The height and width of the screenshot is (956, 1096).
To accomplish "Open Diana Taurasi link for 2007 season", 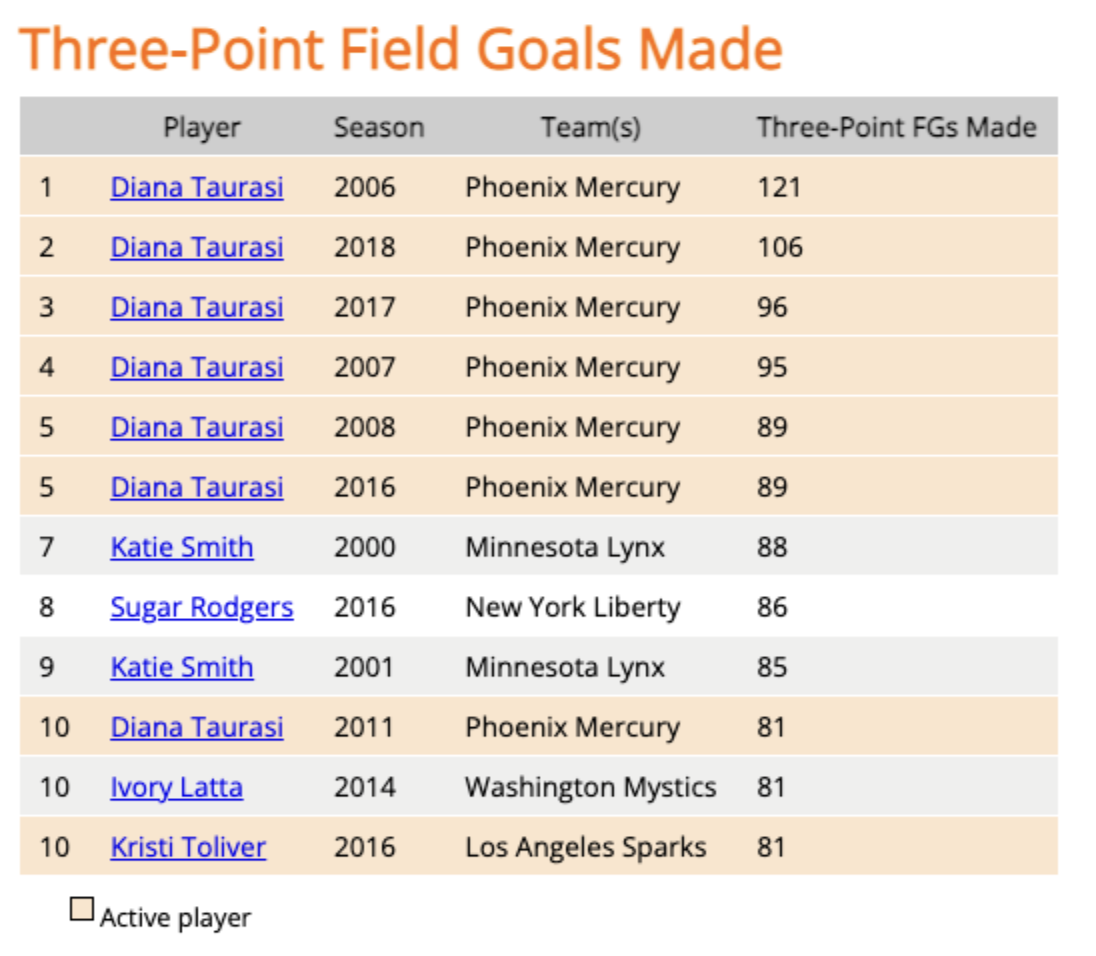I will [x=196, y=367].
